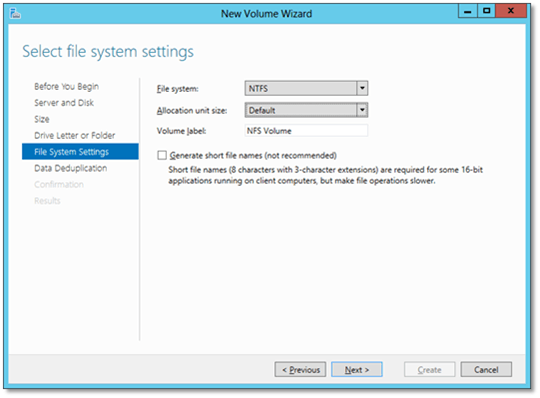Go to Drive Letter or Folder step

[x=75, y=135]
